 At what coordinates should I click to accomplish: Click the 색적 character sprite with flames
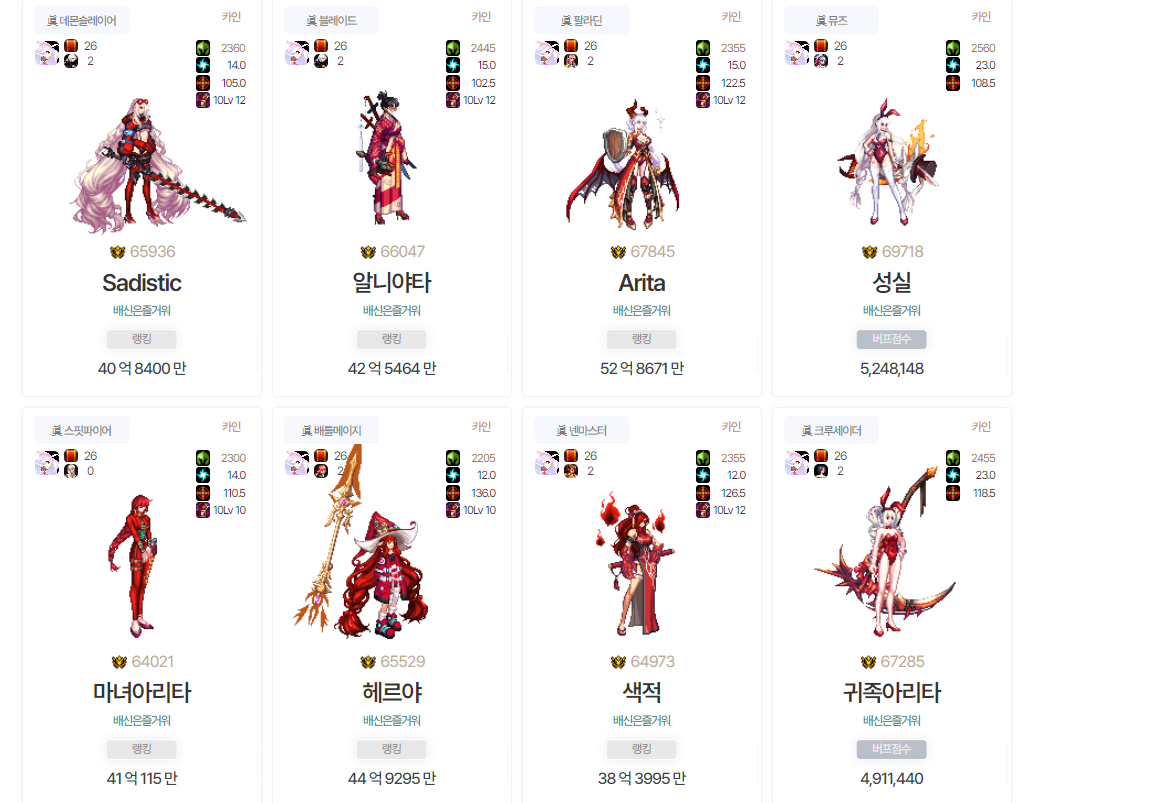(634, 564)
